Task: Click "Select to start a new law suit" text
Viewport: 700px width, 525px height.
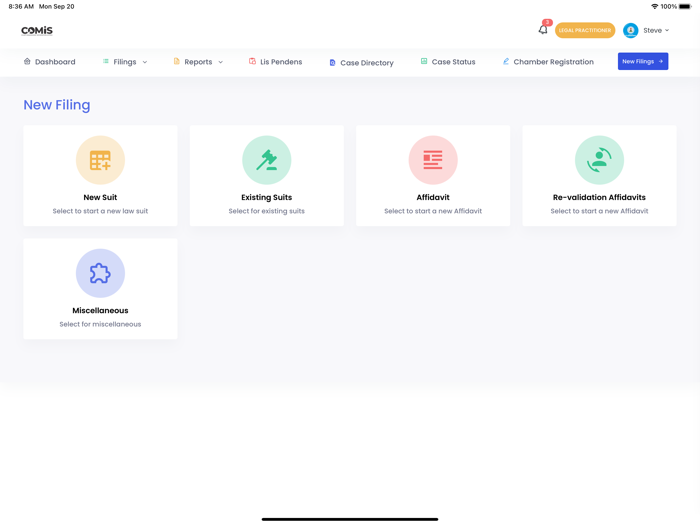Action: (x=100, y=211)
